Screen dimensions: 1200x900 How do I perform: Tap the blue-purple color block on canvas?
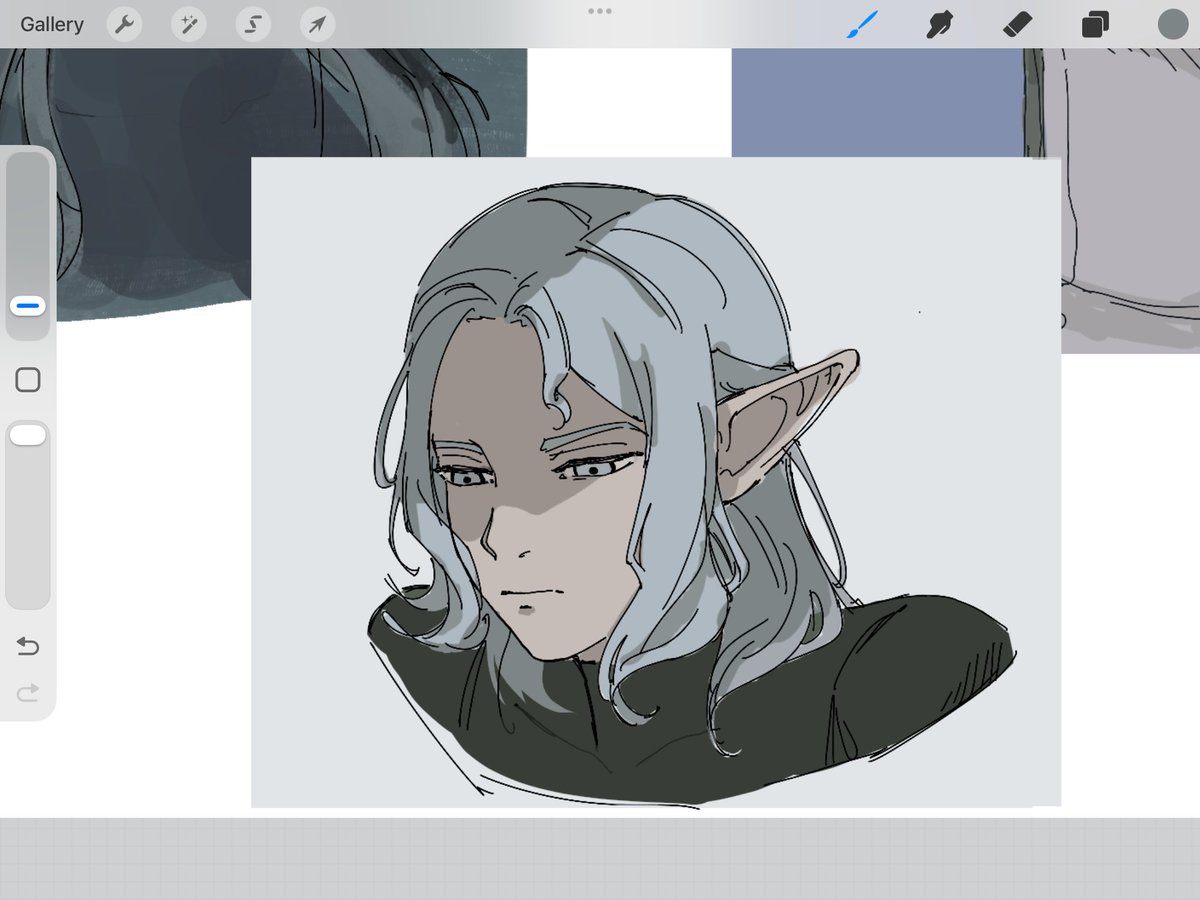877,103
